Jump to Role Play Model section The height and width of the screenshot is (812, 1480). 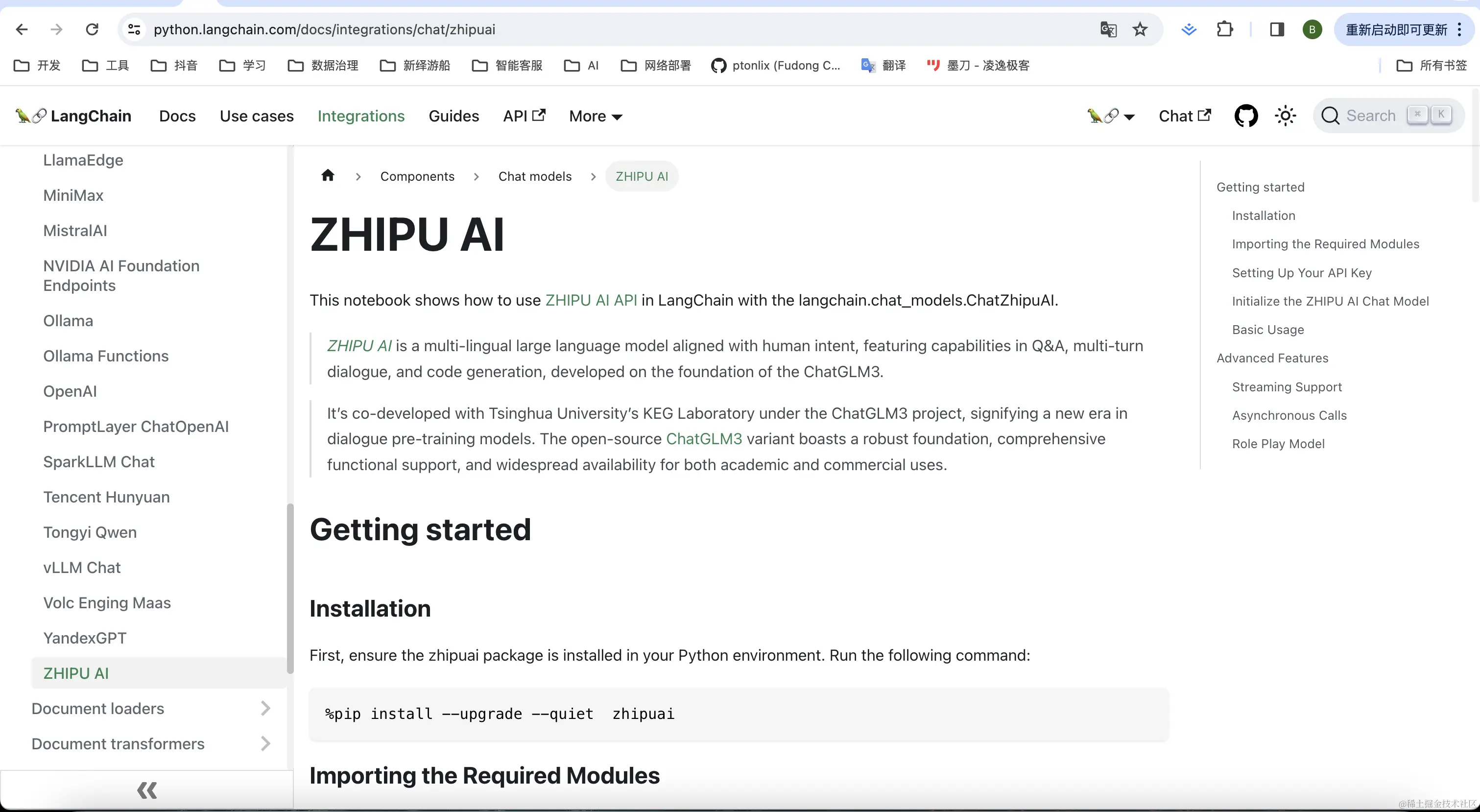pyautogui.click(x=1278, y=444)
